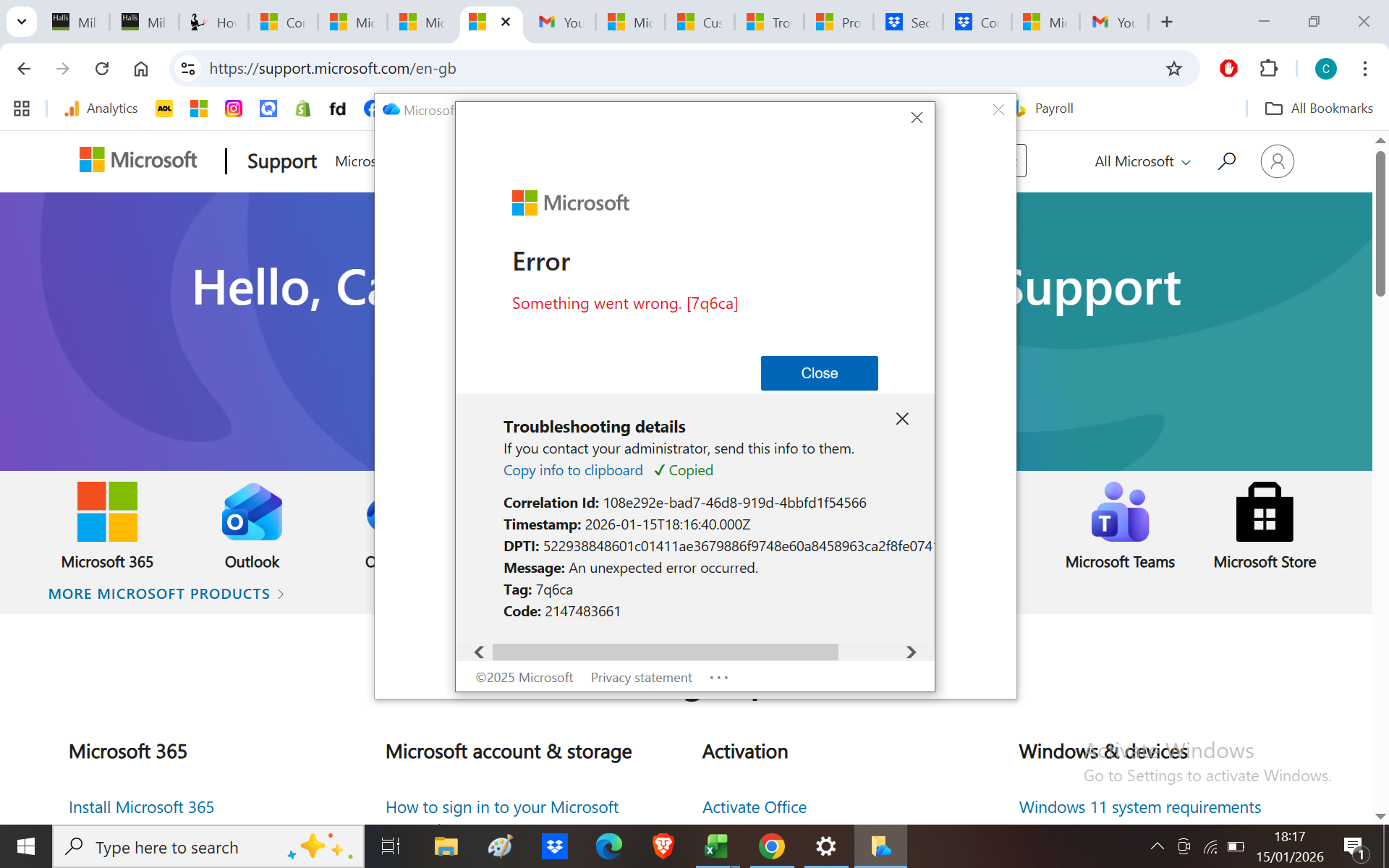This screenshot has width=1389, height=868.
Task: Show hidden system tray icons chevron
Action: [x=1157, y=846]
